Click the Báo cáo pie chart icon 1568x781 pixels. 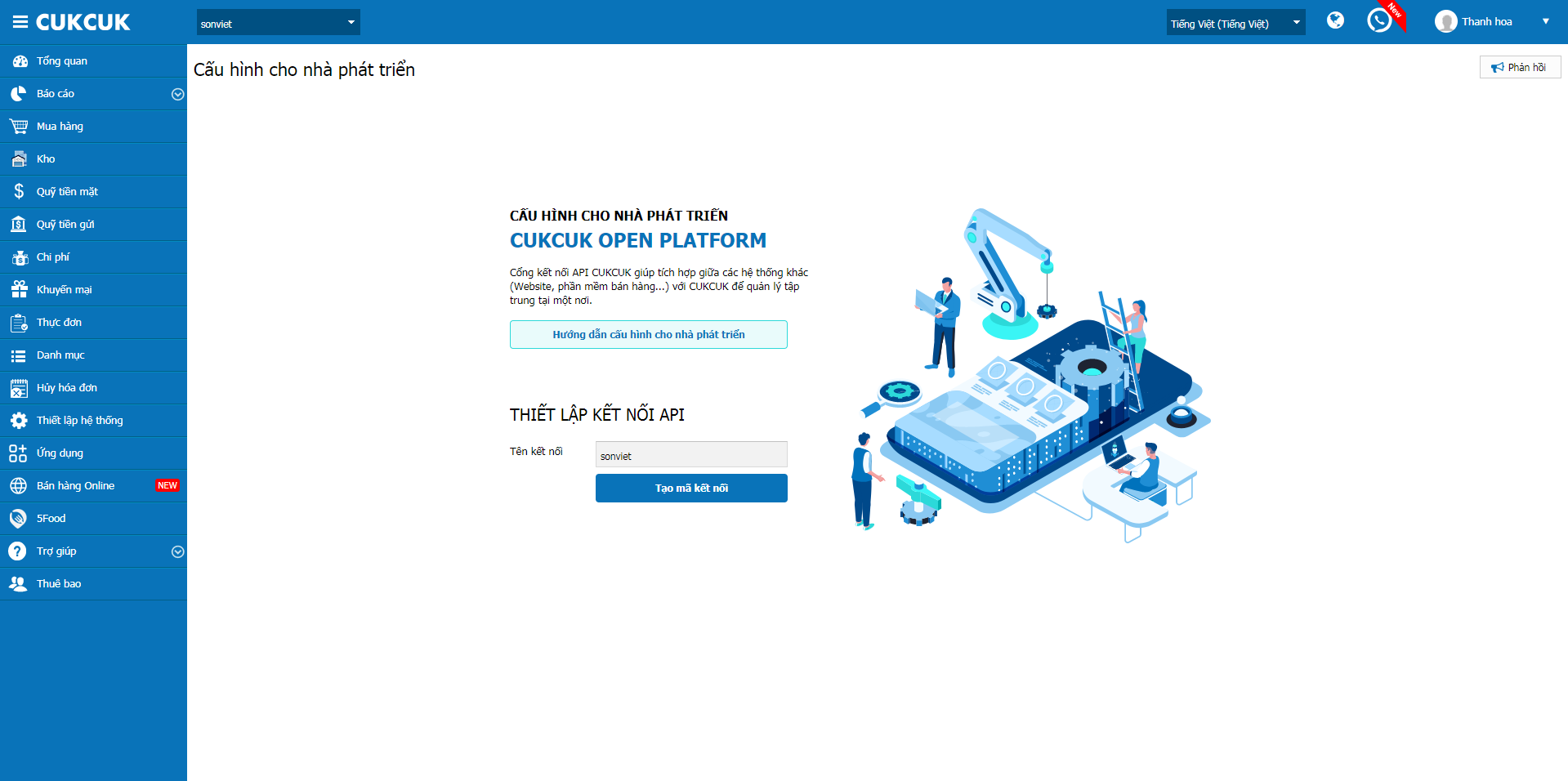point(19,94)
